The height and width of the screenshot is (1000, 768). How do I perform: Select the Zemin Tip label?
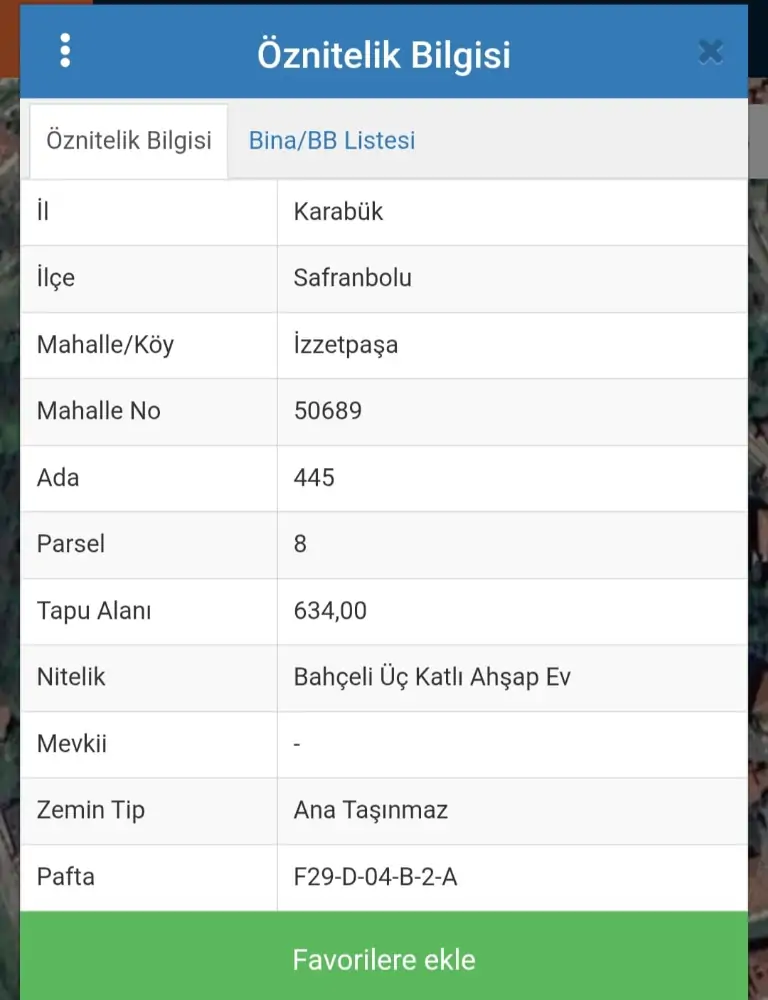[x=90, y=810]
